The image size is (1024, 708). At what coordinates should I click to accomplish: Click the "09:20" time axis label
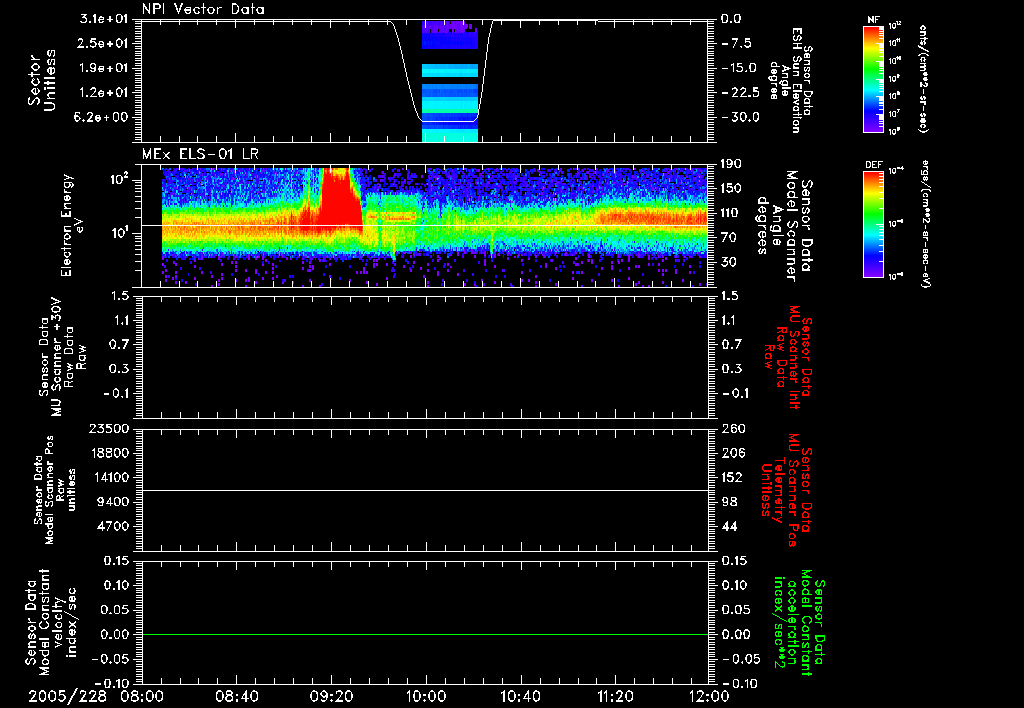point(332,696)
